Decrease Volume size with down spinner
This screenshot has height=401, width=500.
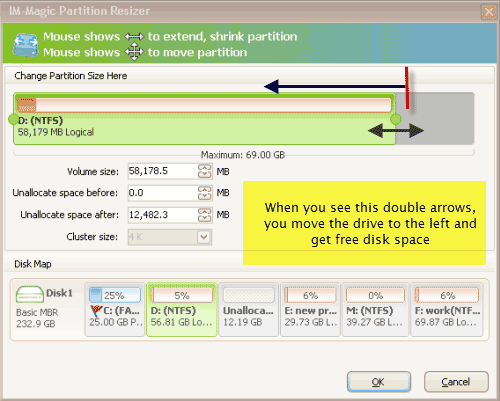pos(205,175)
